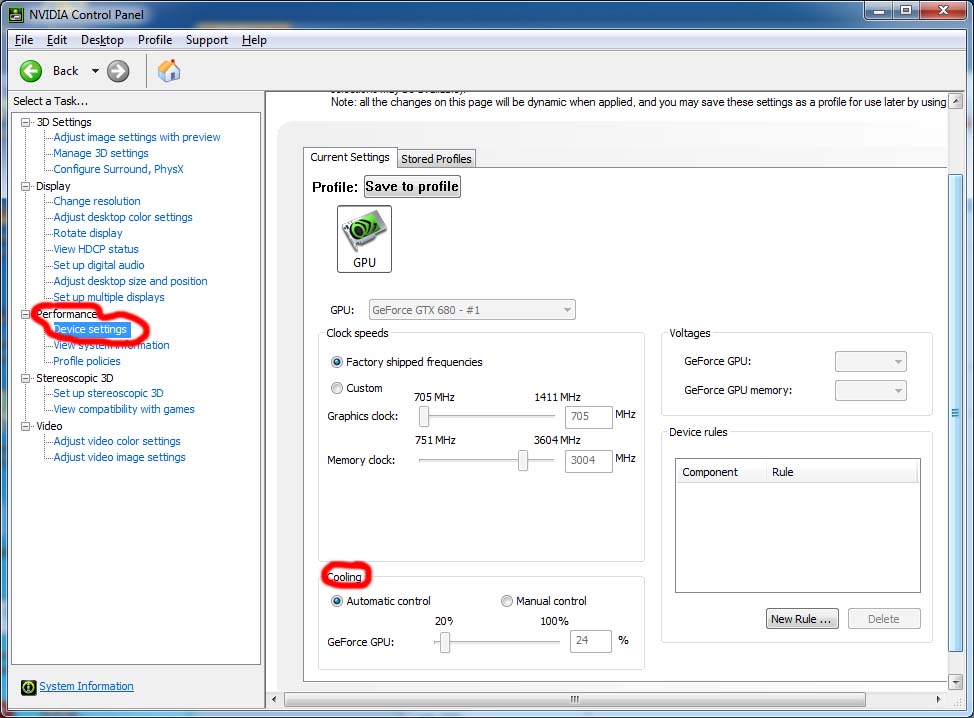This screenshot has width=974, height=718.
Task: Open Adjust video color settings
Action: click(x=117, y=441)
